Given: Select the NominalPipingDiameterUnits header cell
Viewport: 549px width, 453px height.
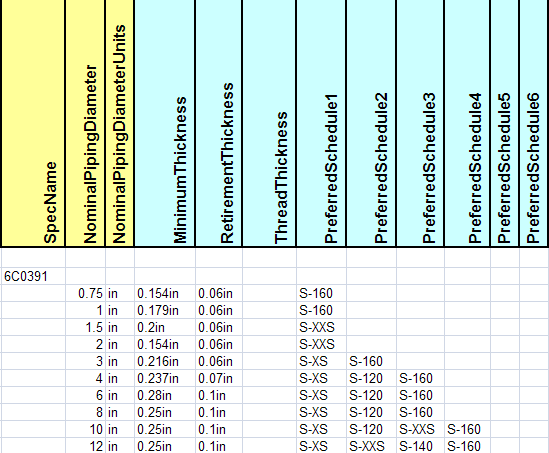Looking at the screenshot, I should tap(119, 123).
